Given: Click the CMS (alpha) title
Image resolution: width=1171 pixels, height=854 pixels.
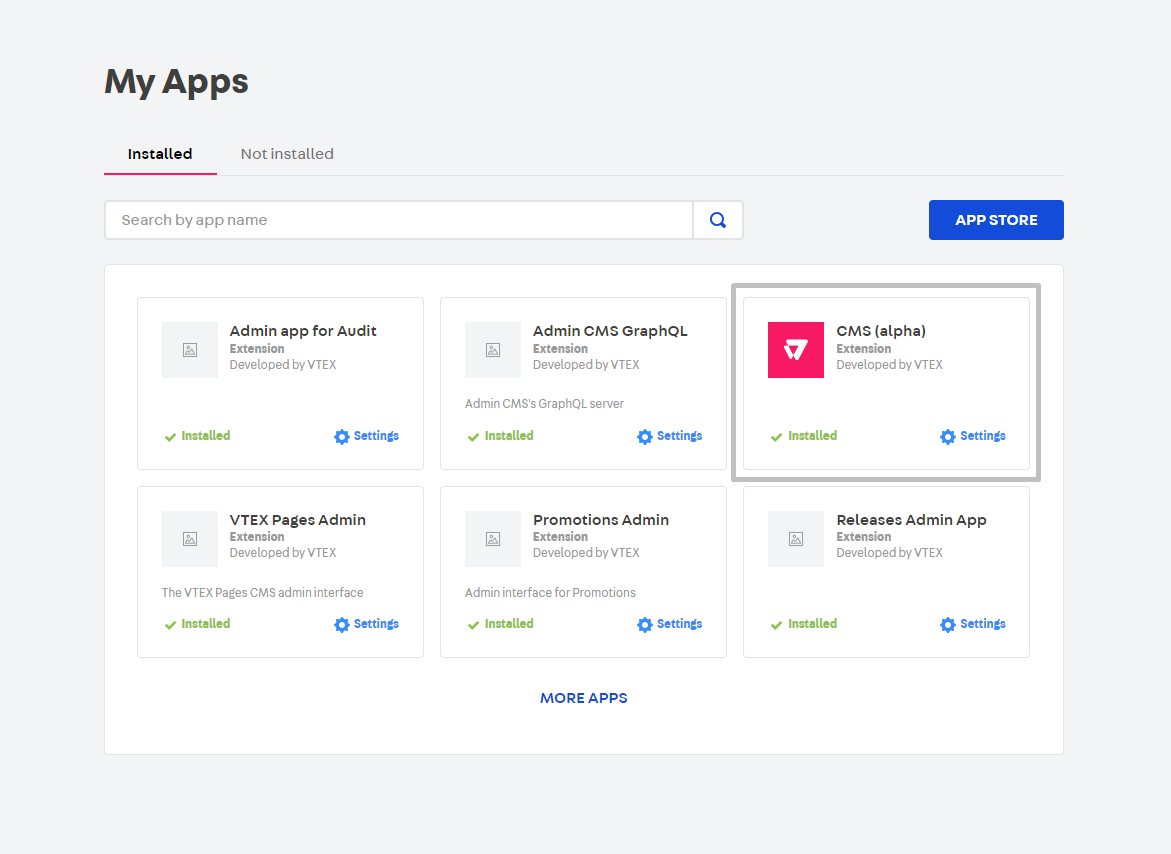Looking at the screenshot, I should pos(880,331).
